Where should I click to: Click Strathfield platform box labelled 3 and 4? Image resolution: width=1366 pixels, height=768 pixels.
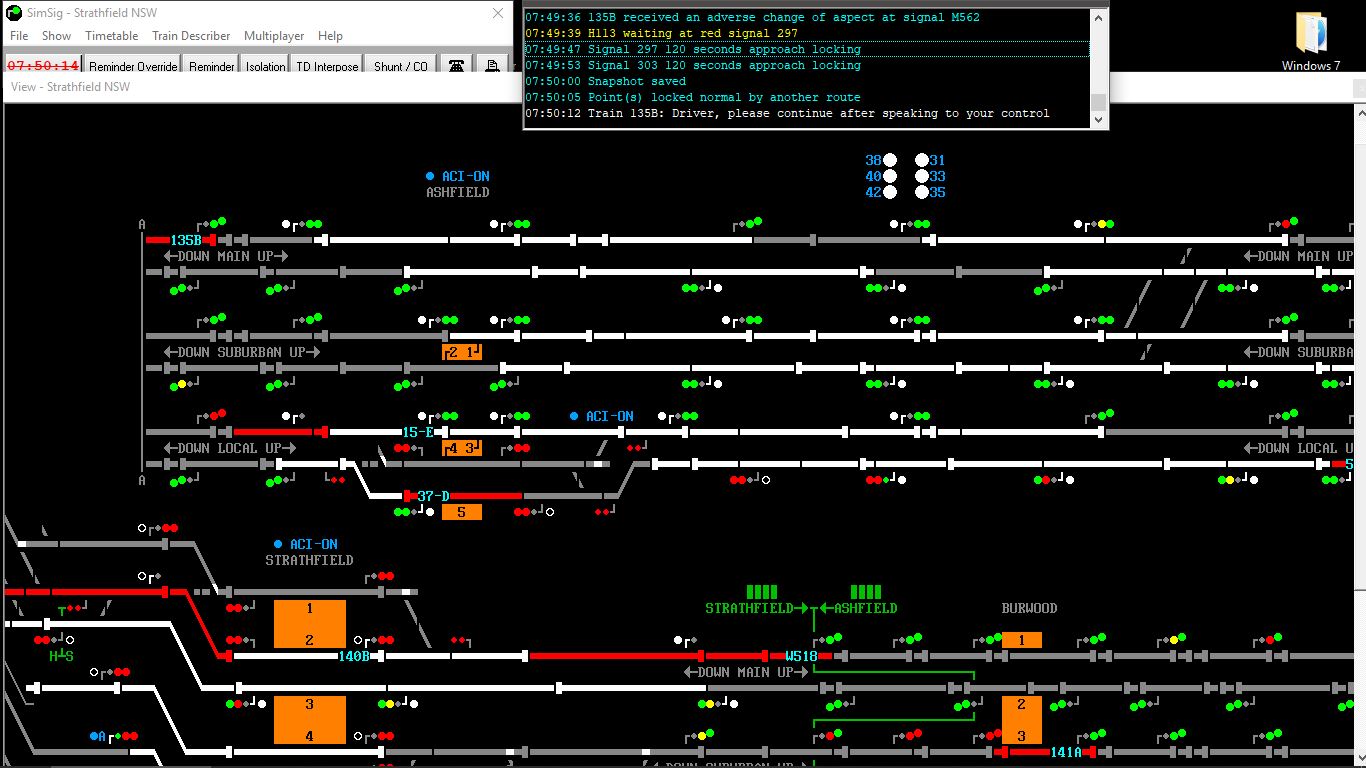(x=310, y=720)
